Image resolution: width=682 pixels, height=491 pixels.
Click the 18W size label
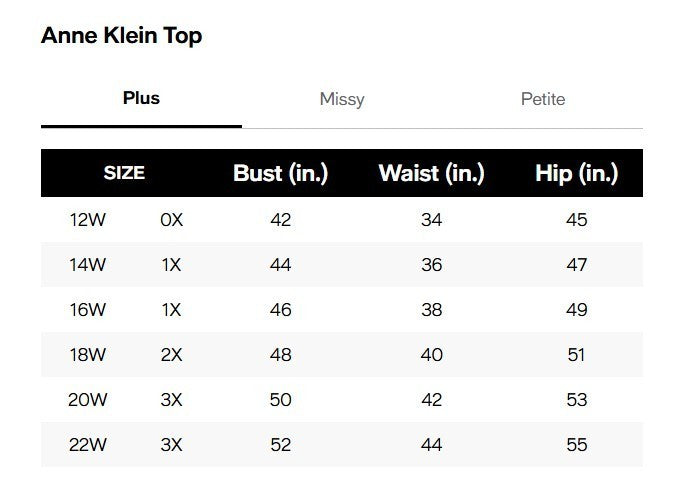(87, 355)
